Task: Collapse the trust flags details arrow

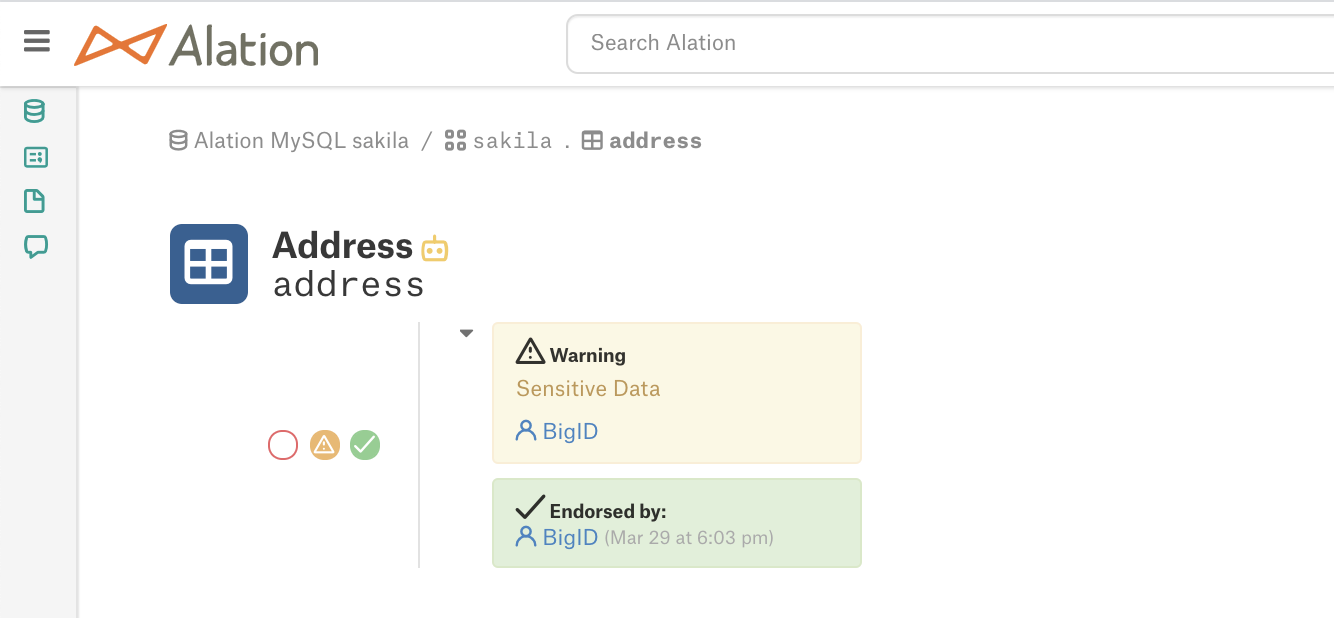Action: click(x=466, y=334)
